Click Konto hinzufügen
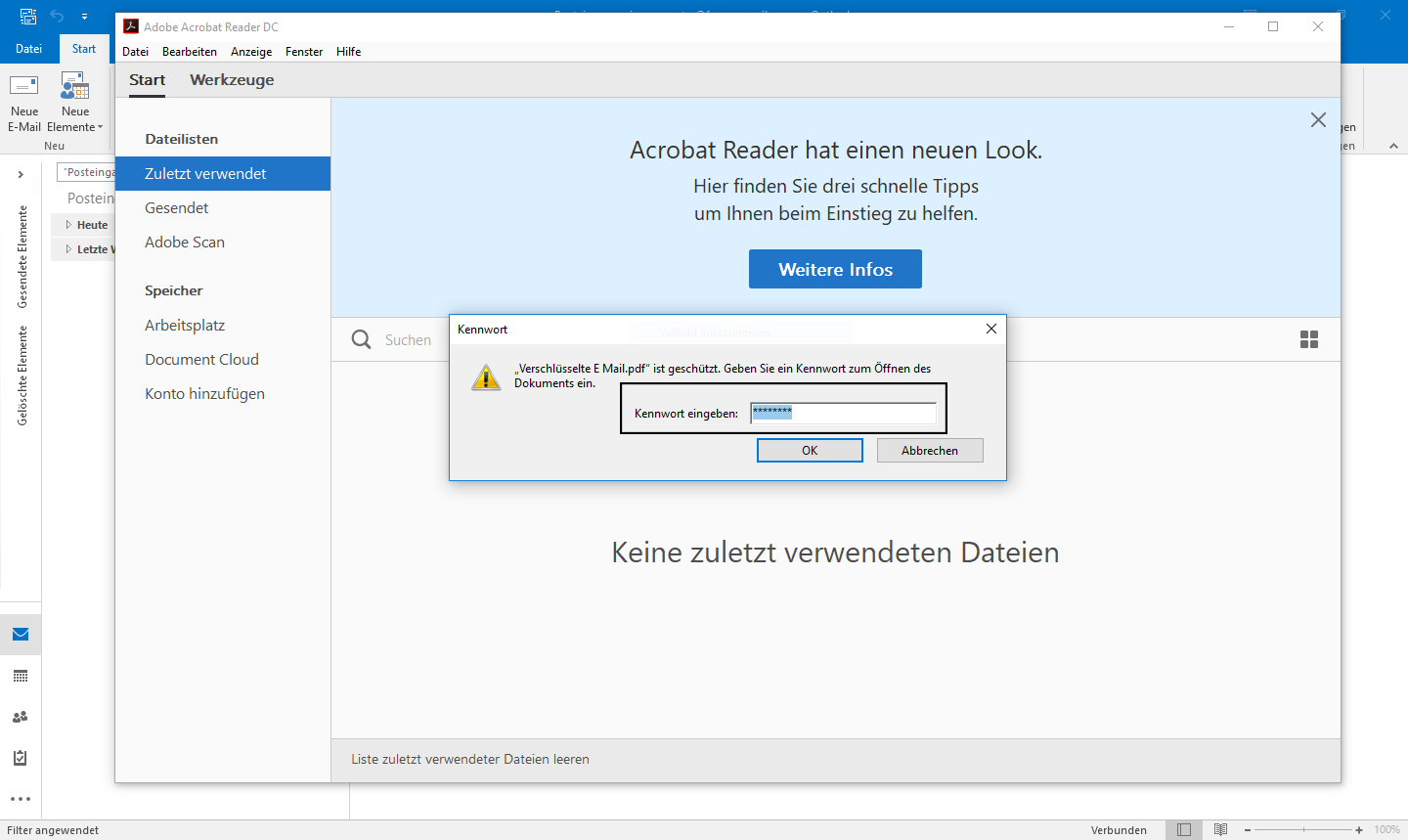 click(204, 393)
